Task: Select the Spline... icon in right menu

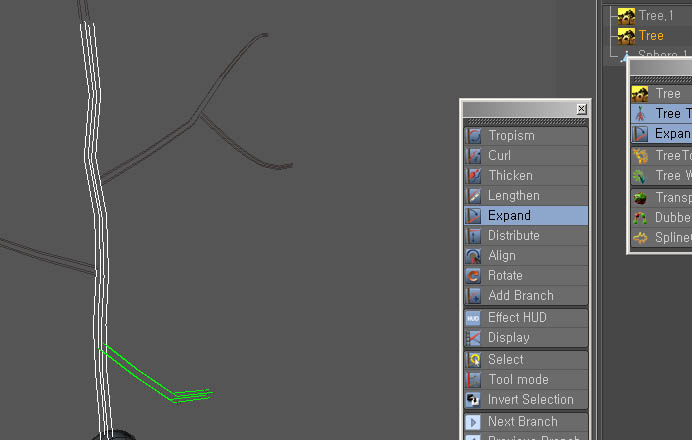Action: (x=640, y=238)
